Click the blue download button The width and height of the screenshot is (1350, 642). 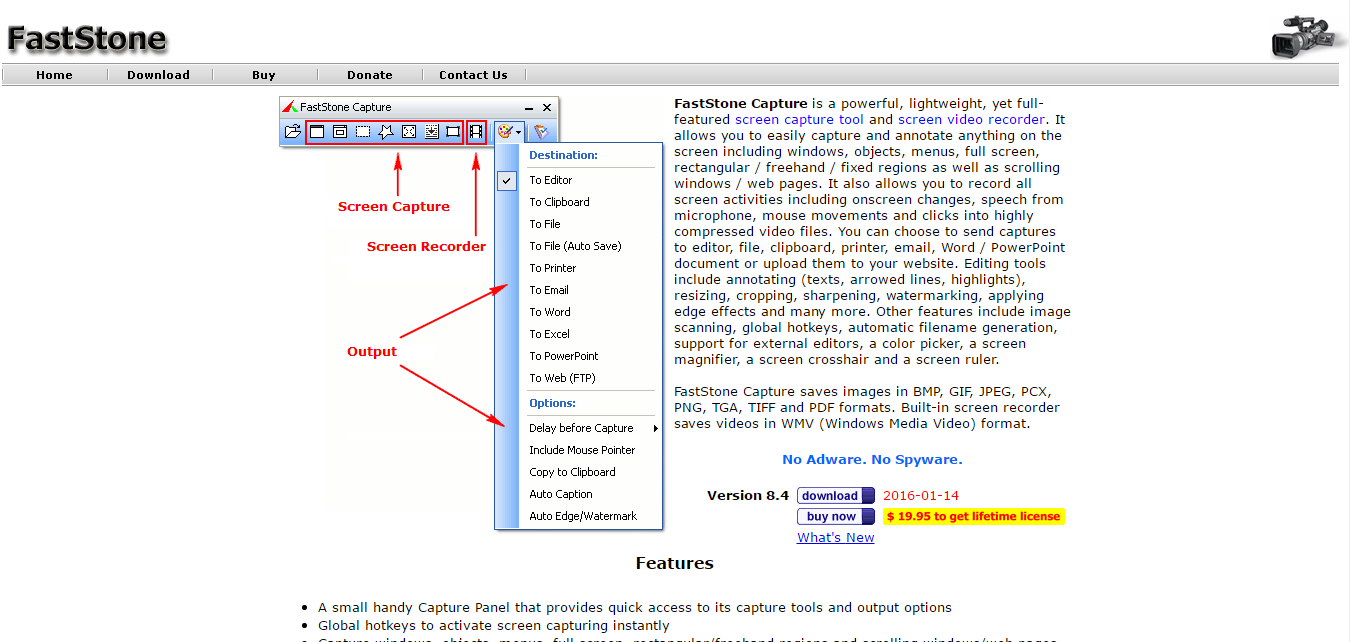click(836, 496)
